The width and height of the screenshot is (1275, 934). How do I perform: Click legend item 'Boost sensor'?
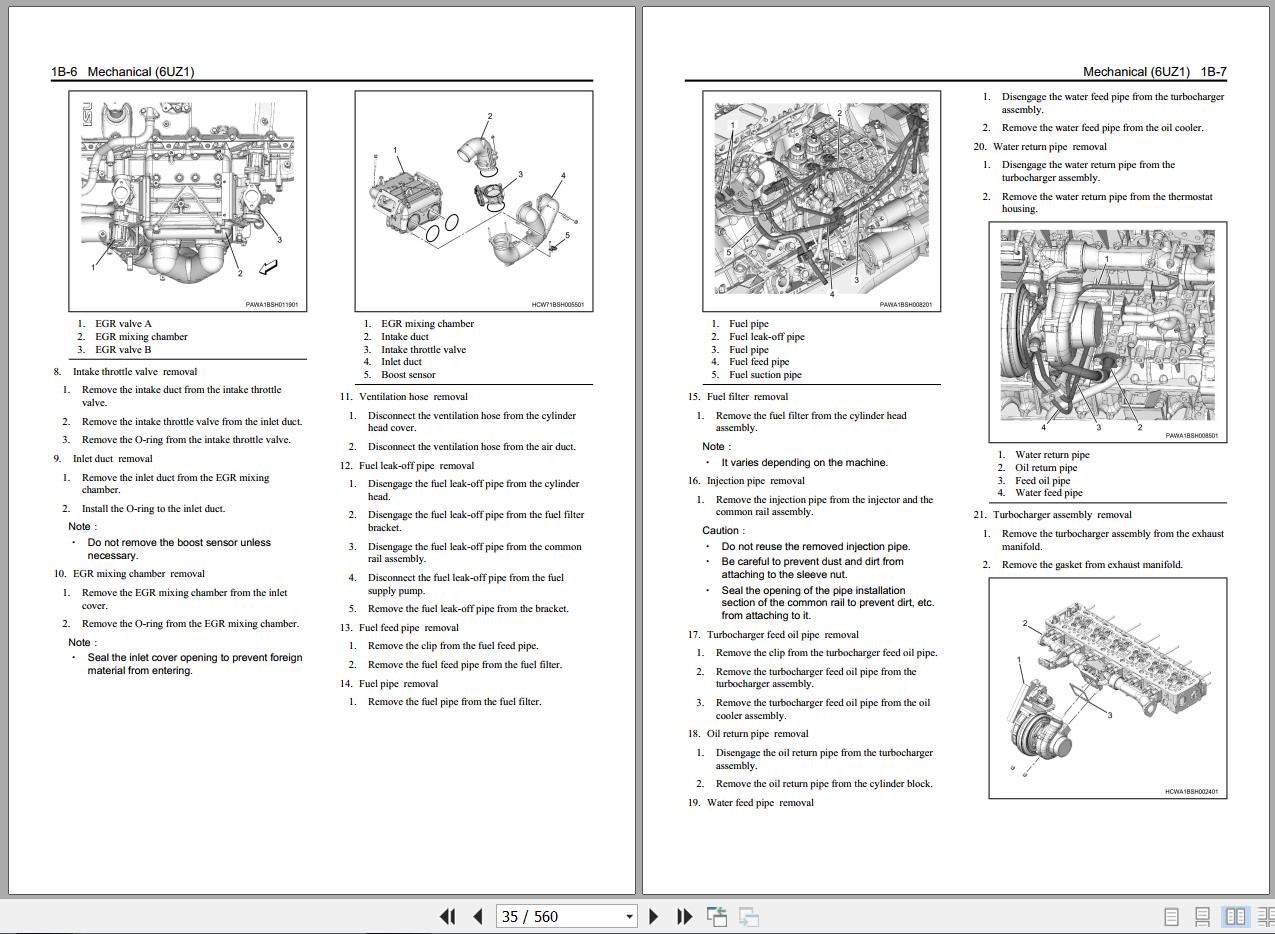[408, 375]
